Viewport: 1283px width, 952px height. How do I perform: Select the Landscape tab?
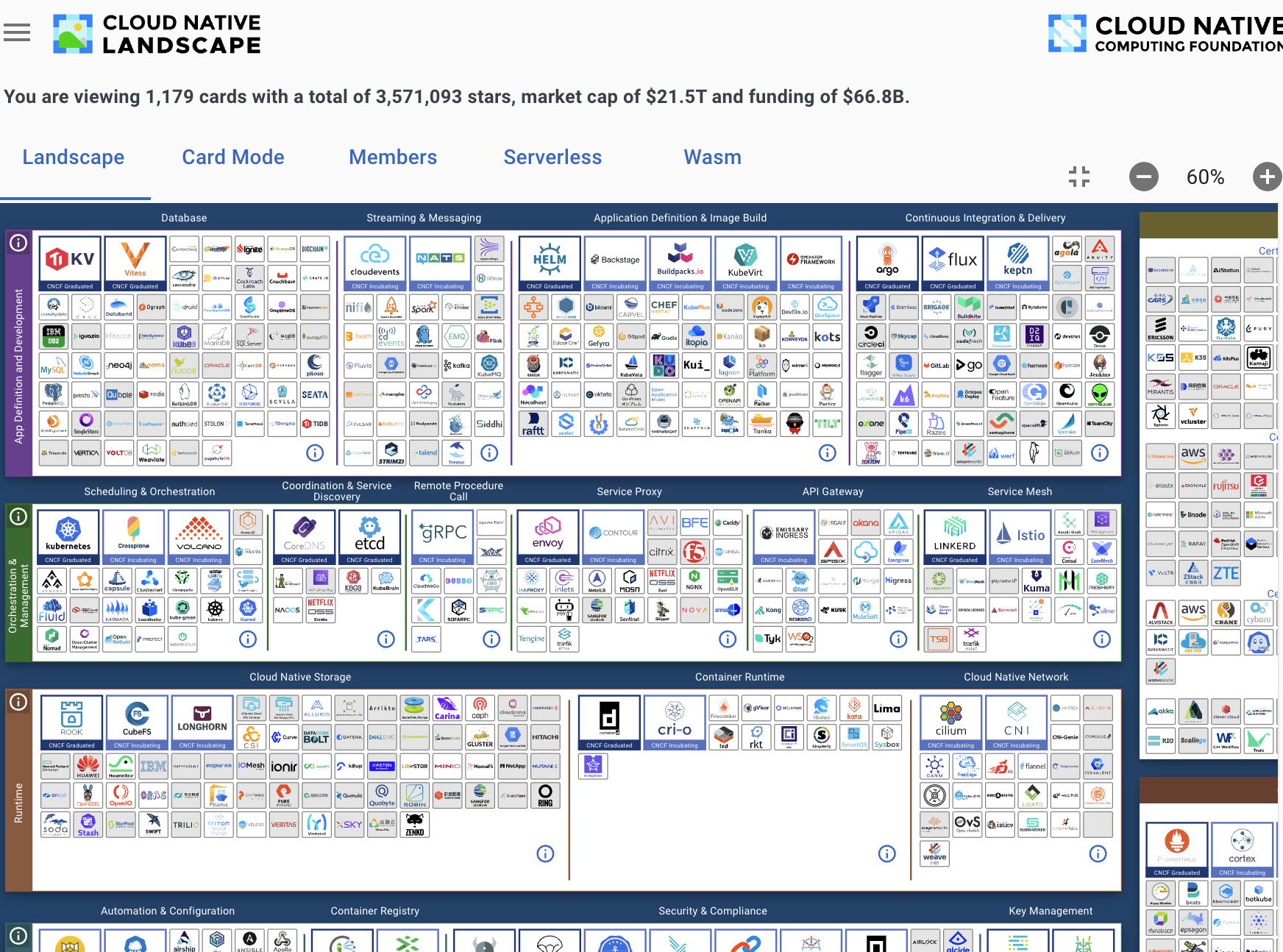coord(74,157)
